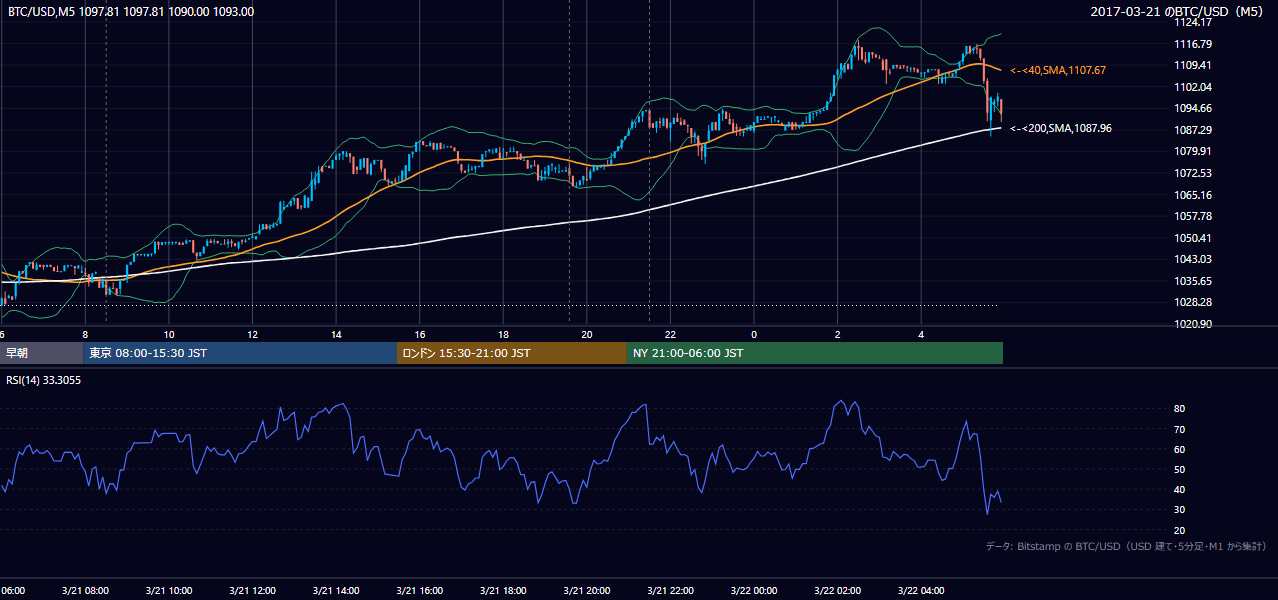Click hour tick 20 under price chart

point(587,334)
